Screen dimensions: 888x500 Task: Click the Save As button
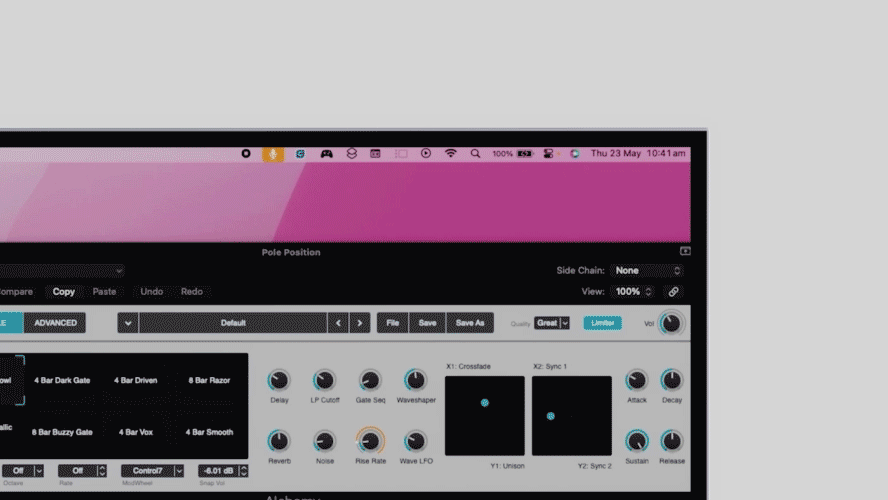pyautogui.click(x=470, y=323)
